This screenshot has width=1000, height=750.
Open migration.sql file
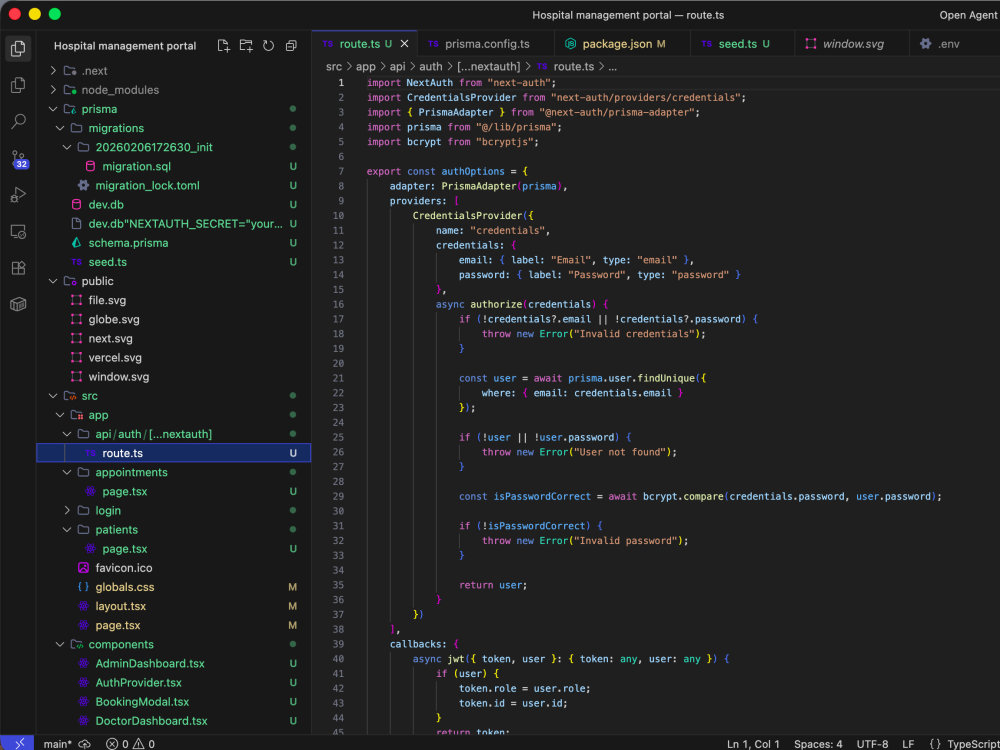173,166
